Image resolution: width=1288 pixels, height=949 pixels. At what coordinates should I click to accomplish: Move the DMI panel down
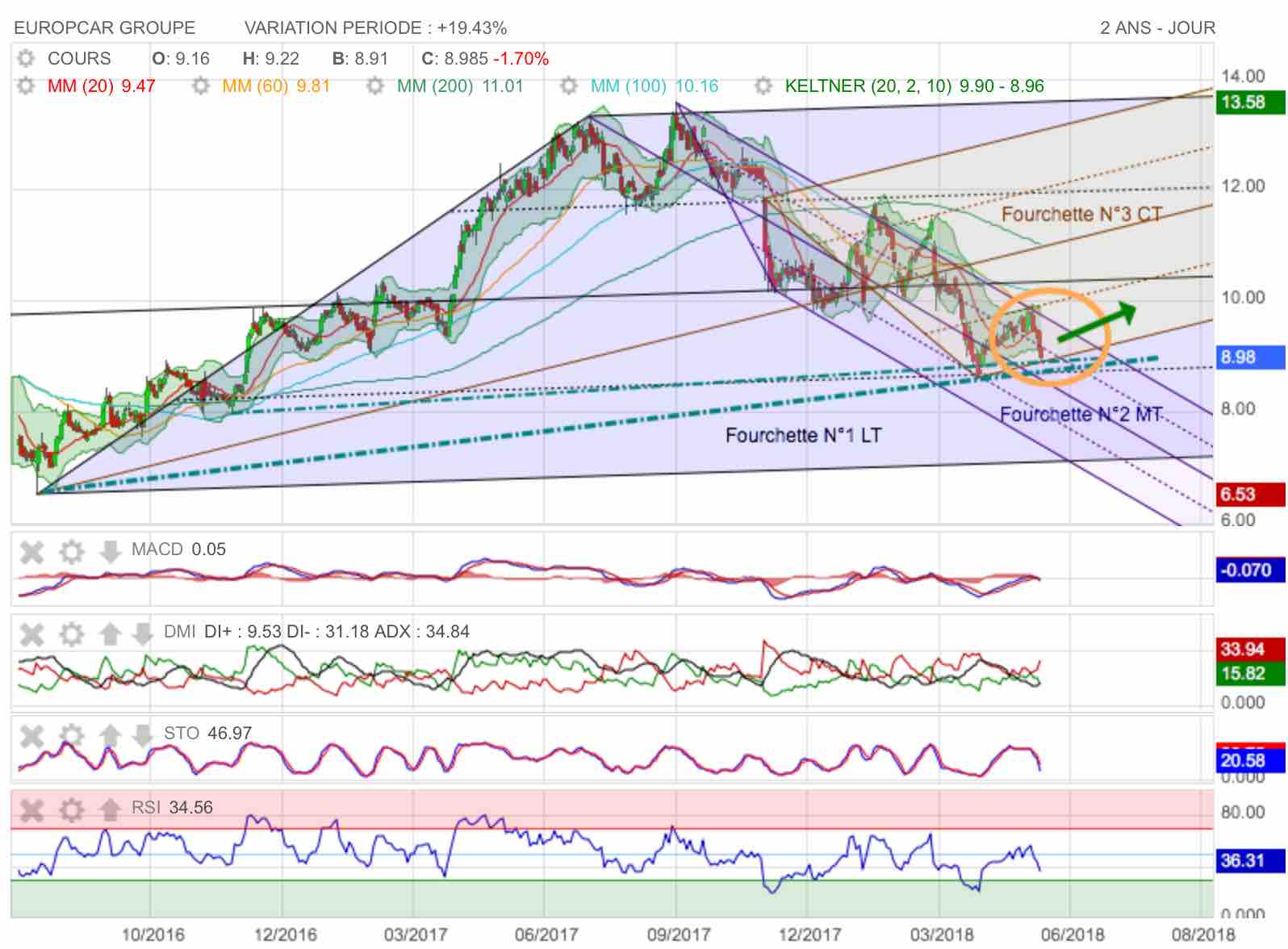[x=141, y=633]
